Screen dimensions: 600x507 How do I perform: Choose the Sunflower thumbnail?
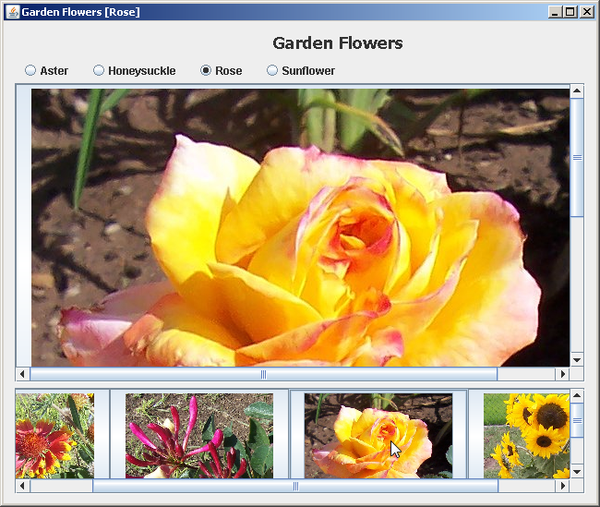point(525,435)
